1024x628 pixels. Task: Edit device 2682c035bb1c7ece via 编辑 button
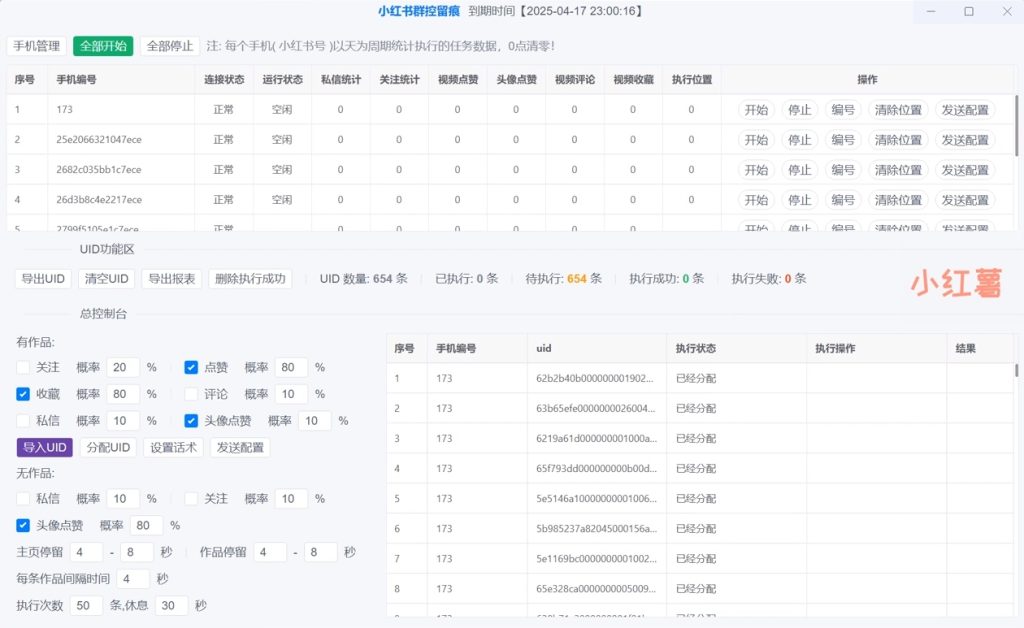click(843, 170)
